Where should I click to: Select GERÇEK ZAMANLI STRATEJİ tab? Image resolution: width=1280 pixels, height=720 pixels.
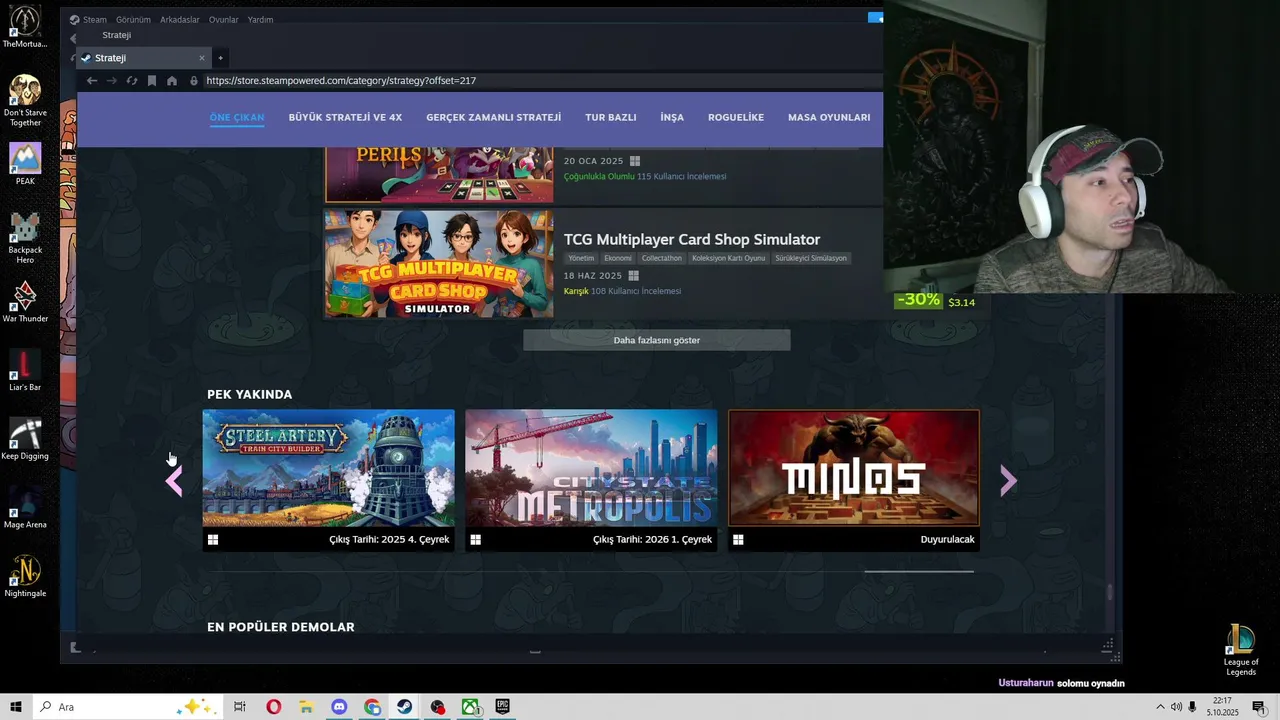coord(494,117)
